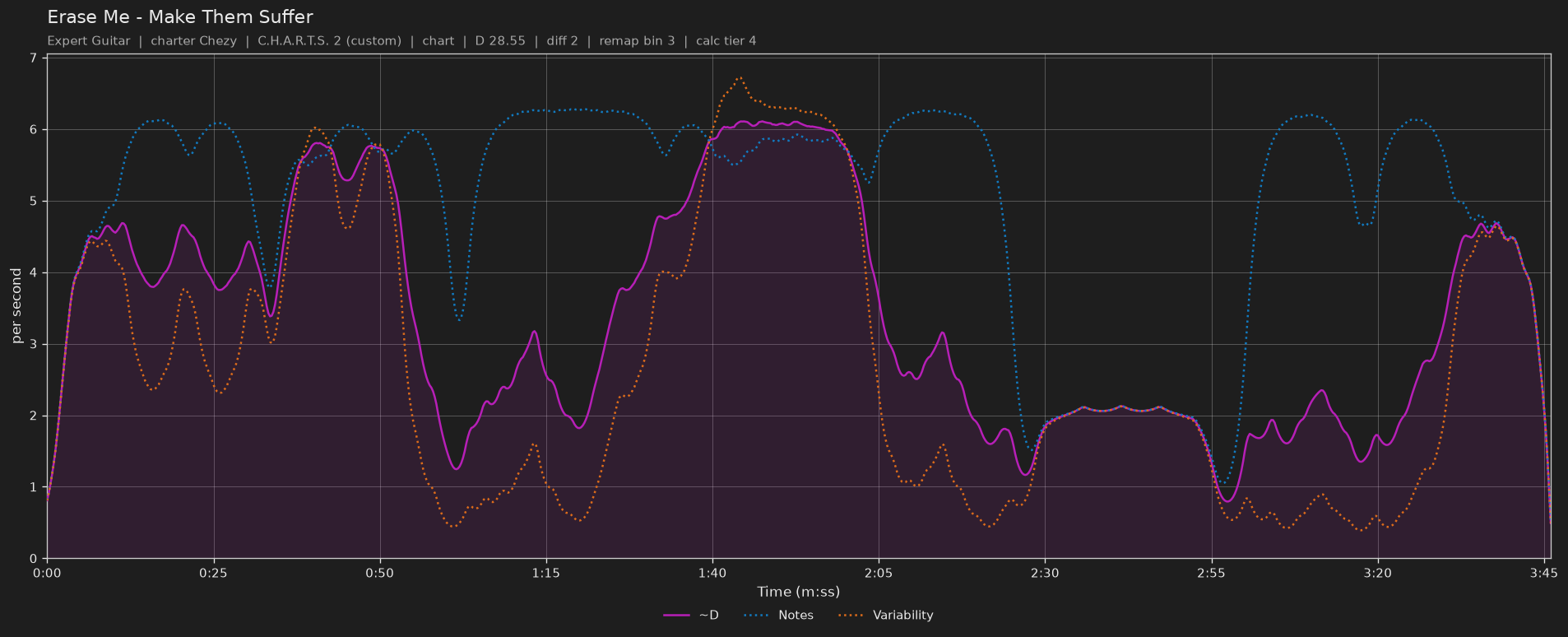The width and height of the screenshot is (1568, 637).
Task: Select the "Notes" legend entry
Action: (x=778, y=616)
